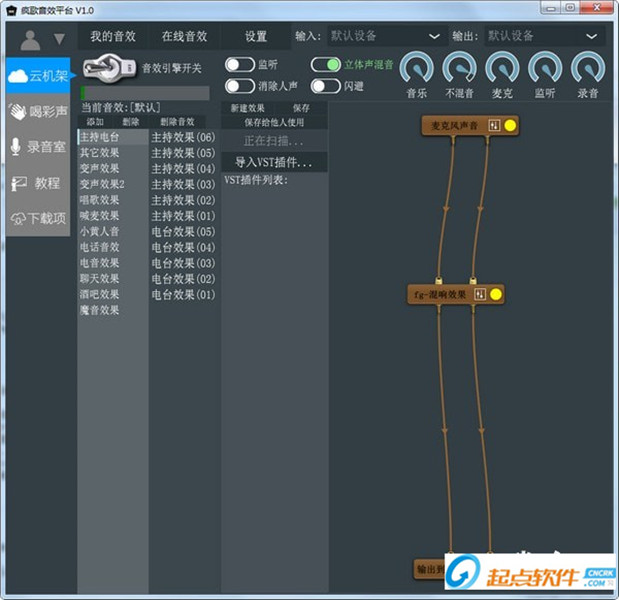This screenshot has width=619, height=600.
Task: Open mixer settings icon on 麦克风声音 node
Action: (x=494, y=126)
